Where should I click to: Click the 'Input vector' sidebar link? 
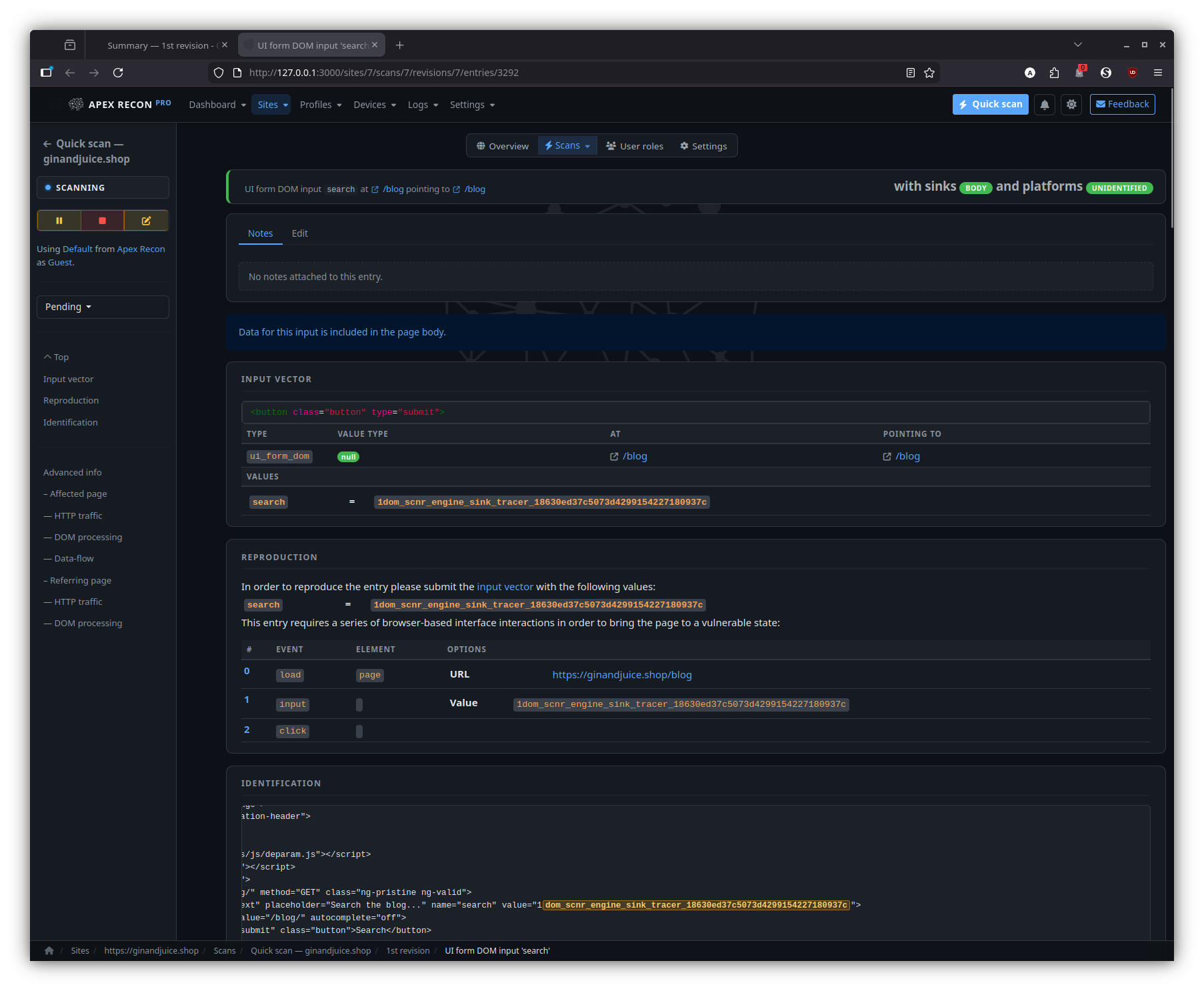69,379
